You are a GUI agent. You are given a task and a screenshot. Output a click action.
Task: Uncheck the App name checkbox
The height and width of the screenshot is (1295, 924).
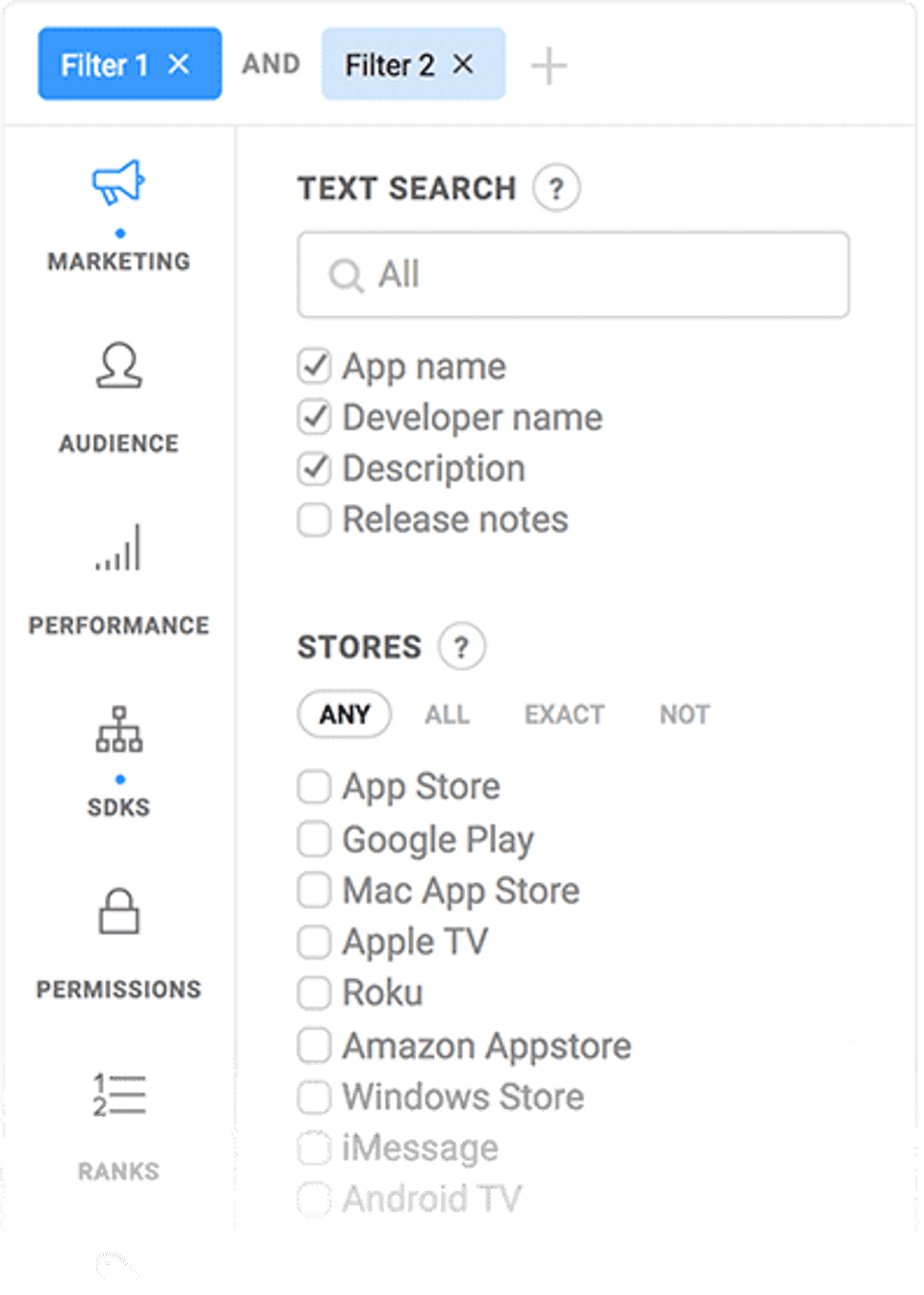[314, 367]
